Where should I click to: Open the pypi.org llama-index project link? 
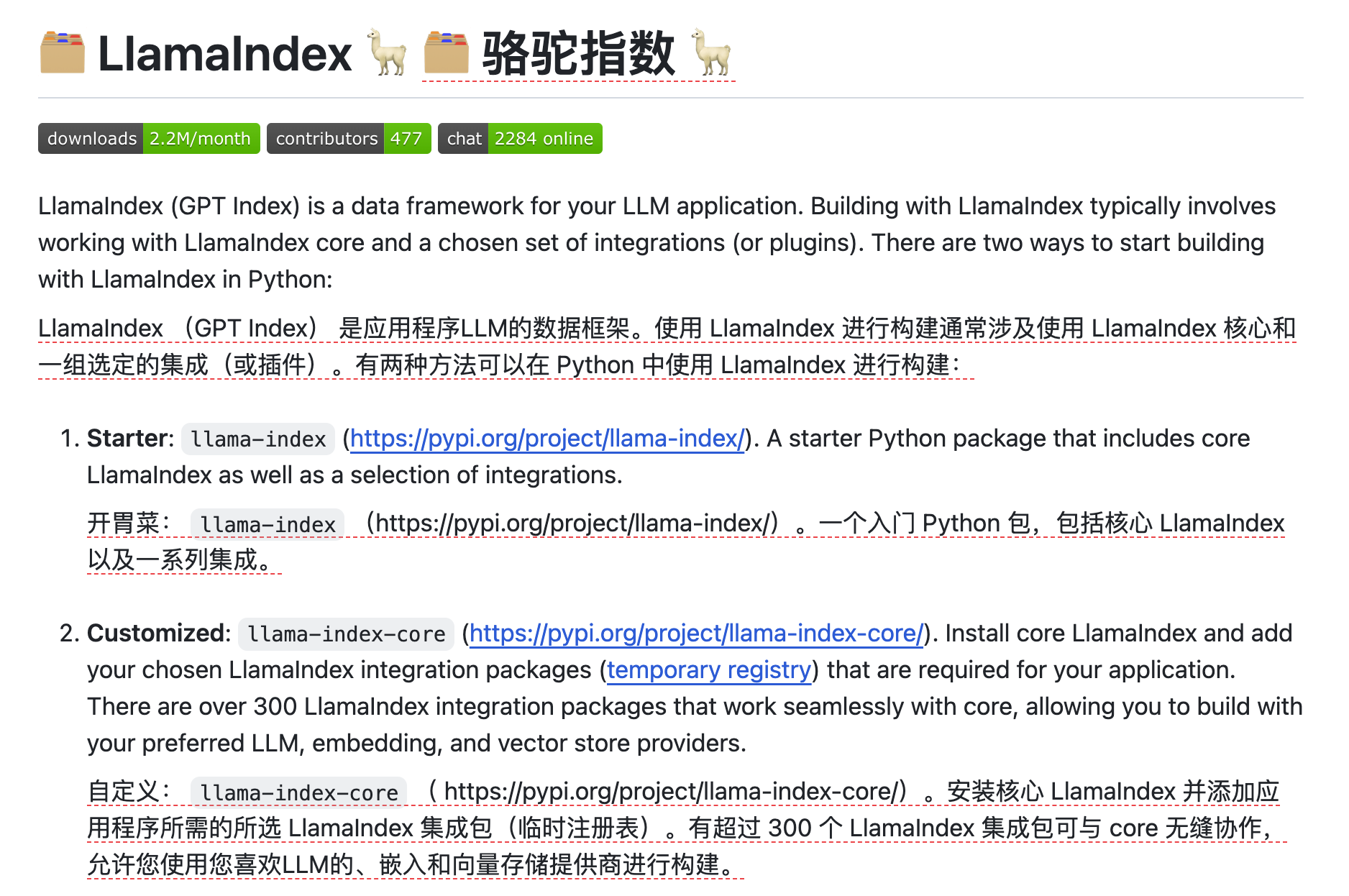pos(547,438)
